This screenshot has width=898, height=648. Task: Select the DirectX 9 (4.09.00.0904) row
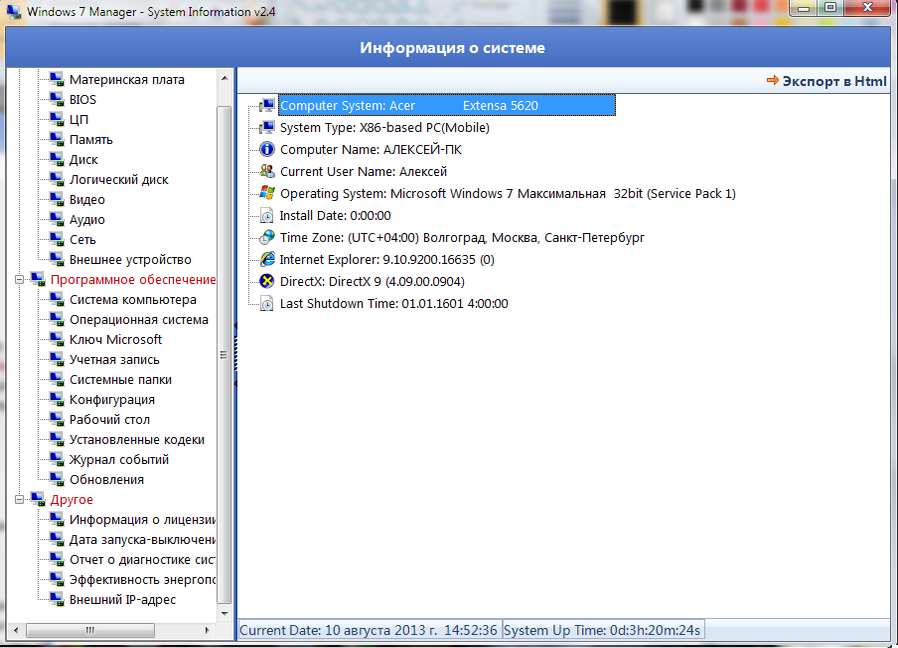tap(372, 281)
